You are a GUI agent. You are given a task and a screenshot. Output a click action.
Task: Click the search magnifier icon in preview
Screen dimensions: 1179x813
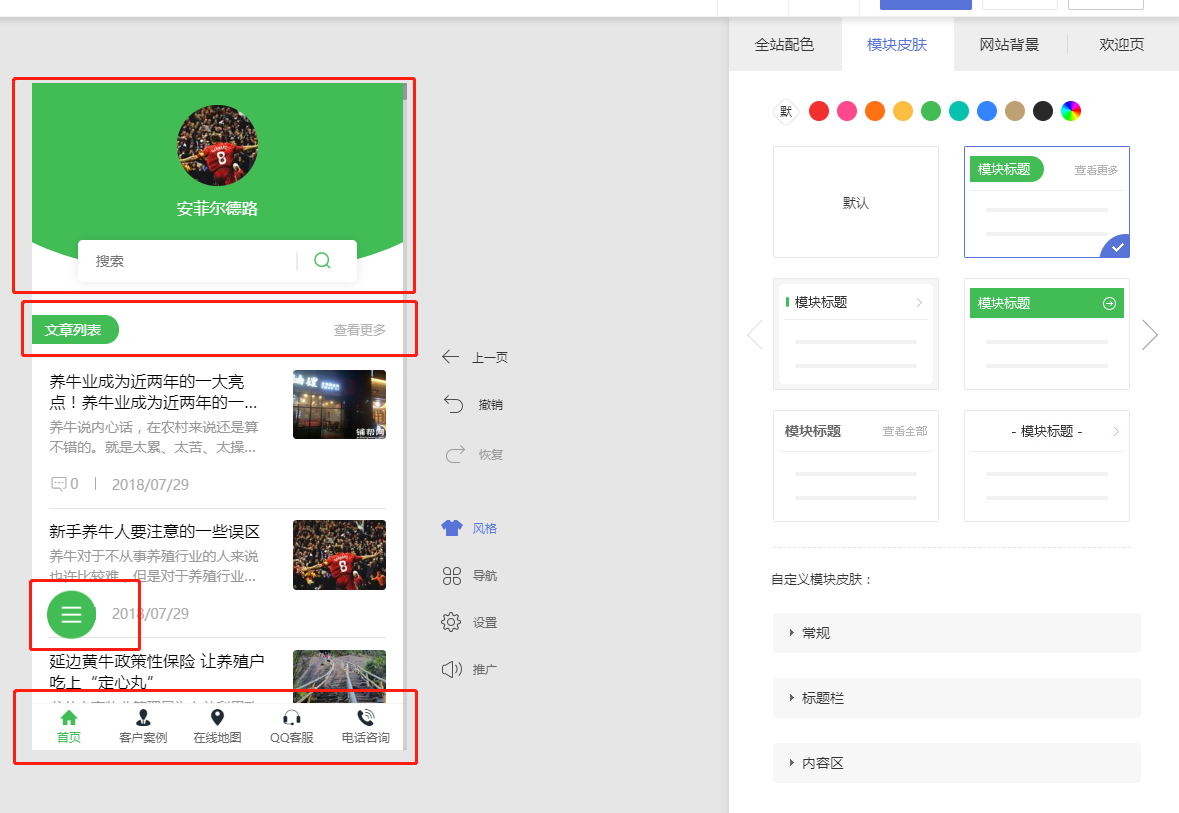[322, 260]
